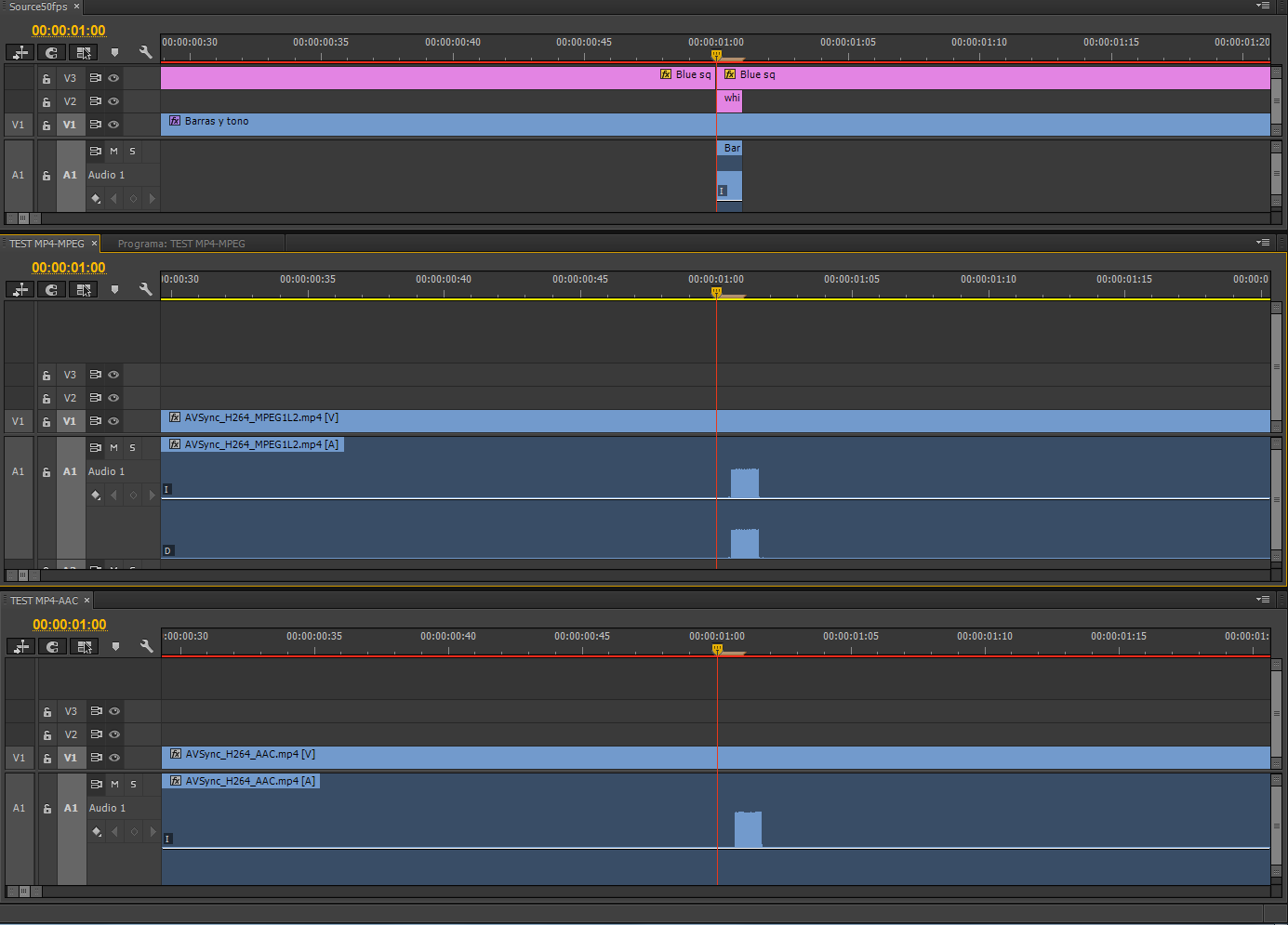The image size is (1288, 925).
Task: Hide V3 track output in Source50fps timeline
Action: click(x=113, y=78)
